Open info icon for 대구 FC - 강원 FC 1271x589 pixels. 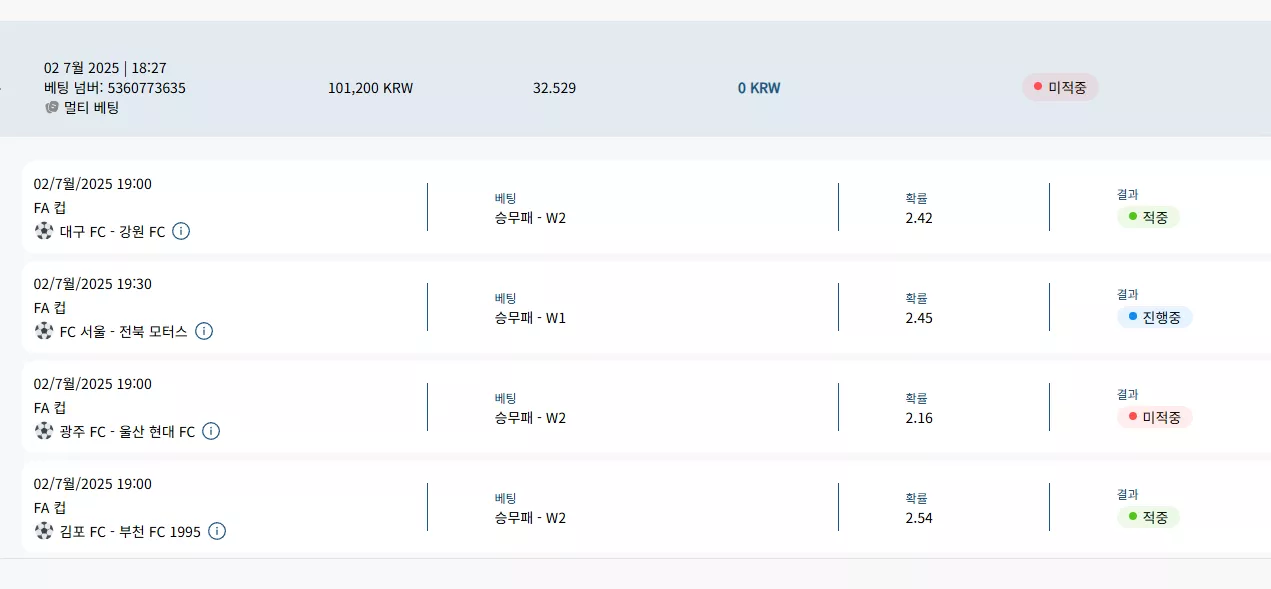(181, 231)
